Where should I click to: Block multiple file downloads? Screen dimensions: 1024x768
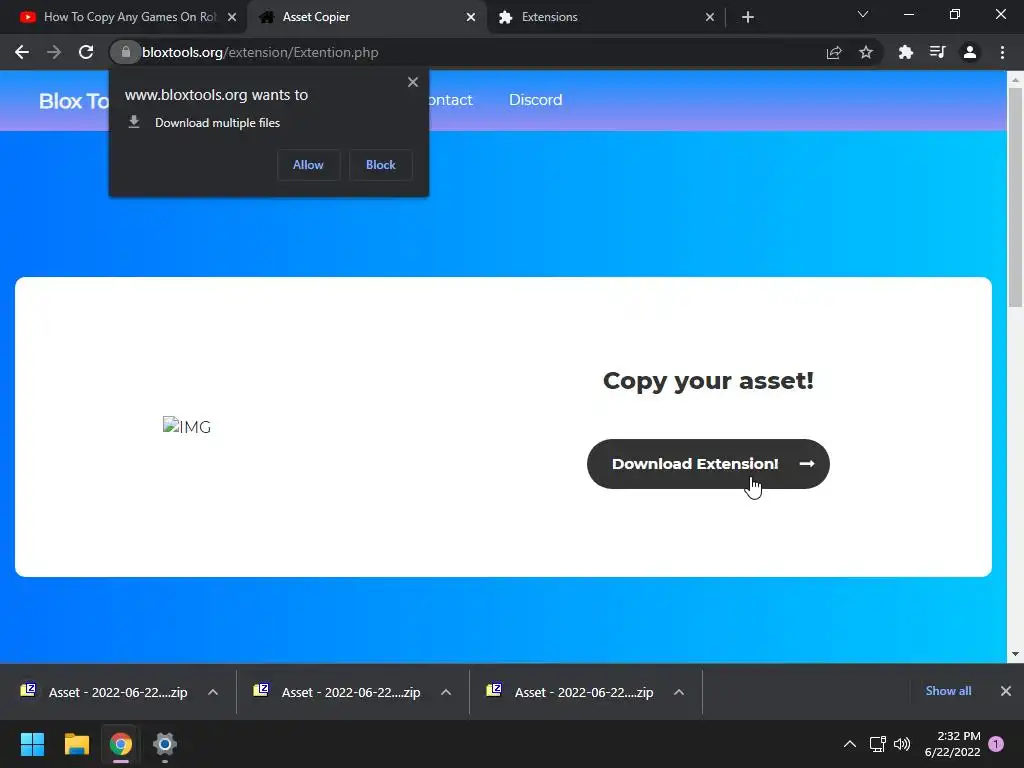(x=381, y=165)
